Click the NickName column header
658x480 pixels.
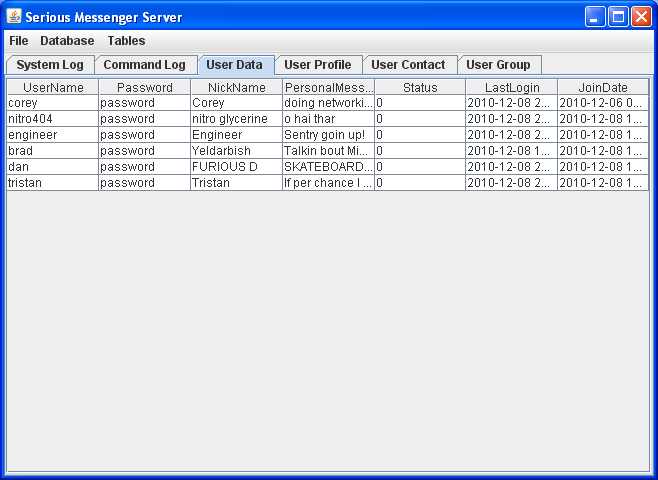click(237, 88)
